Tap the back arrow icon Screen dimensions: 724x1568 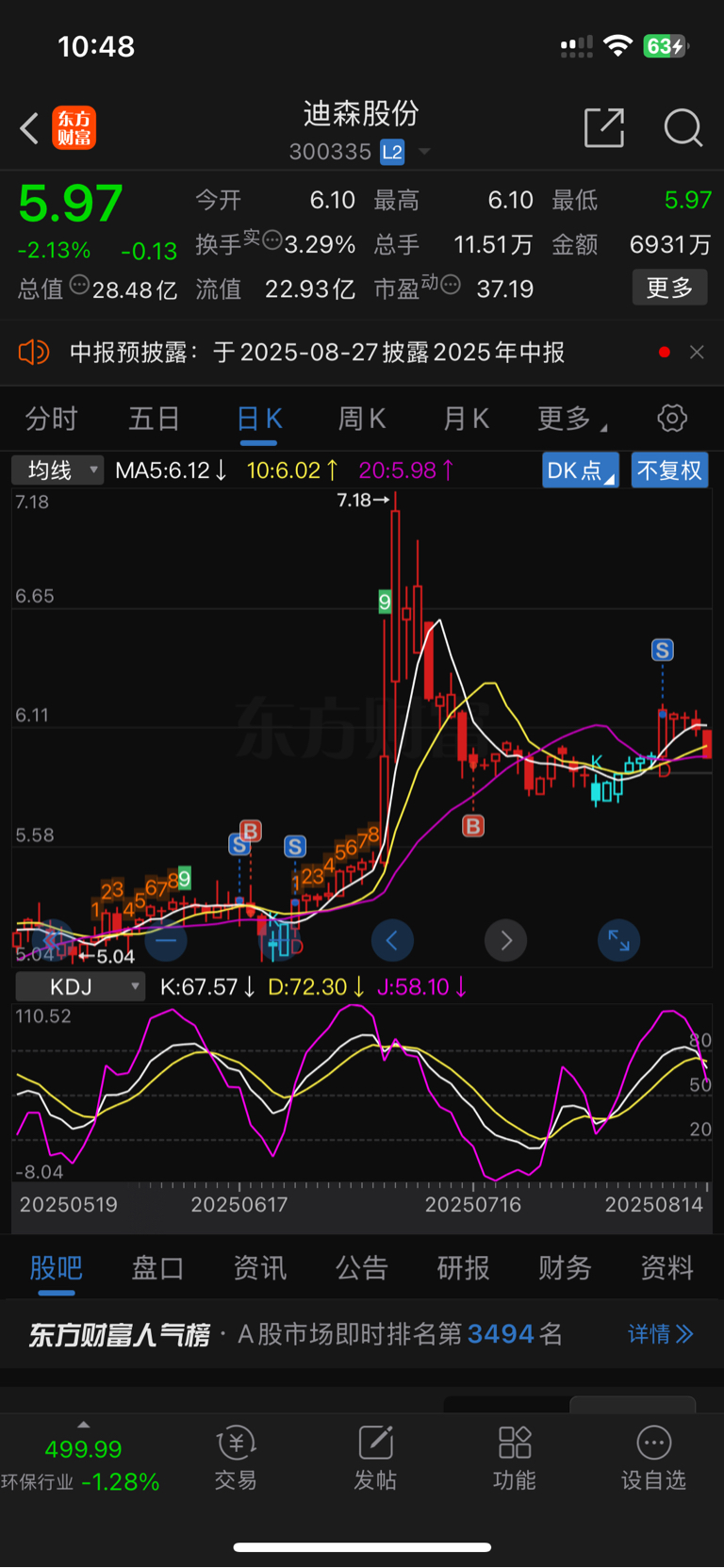tap(29, 128)
